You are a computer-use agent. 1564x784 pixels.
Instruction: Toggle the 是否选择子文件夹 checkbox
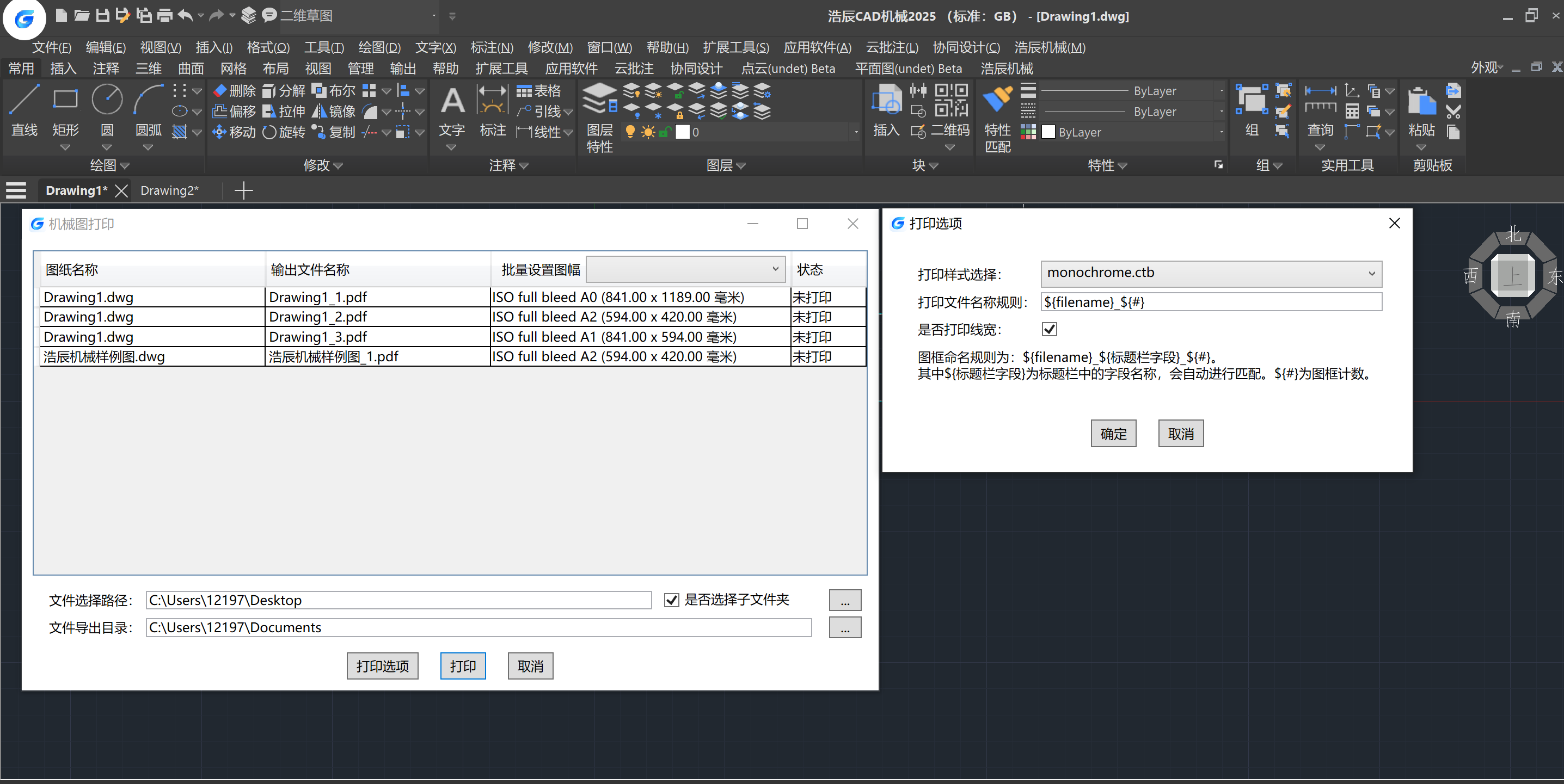pos(671,600)
